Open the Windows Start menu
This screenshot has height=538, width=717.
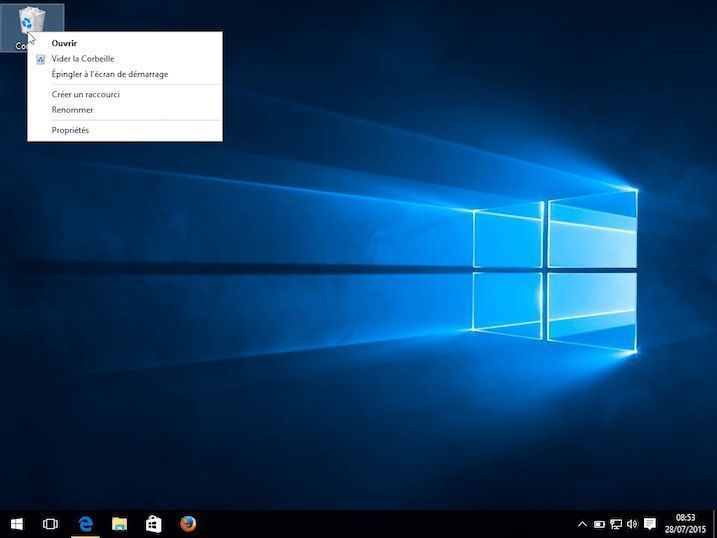pos(17,524)
